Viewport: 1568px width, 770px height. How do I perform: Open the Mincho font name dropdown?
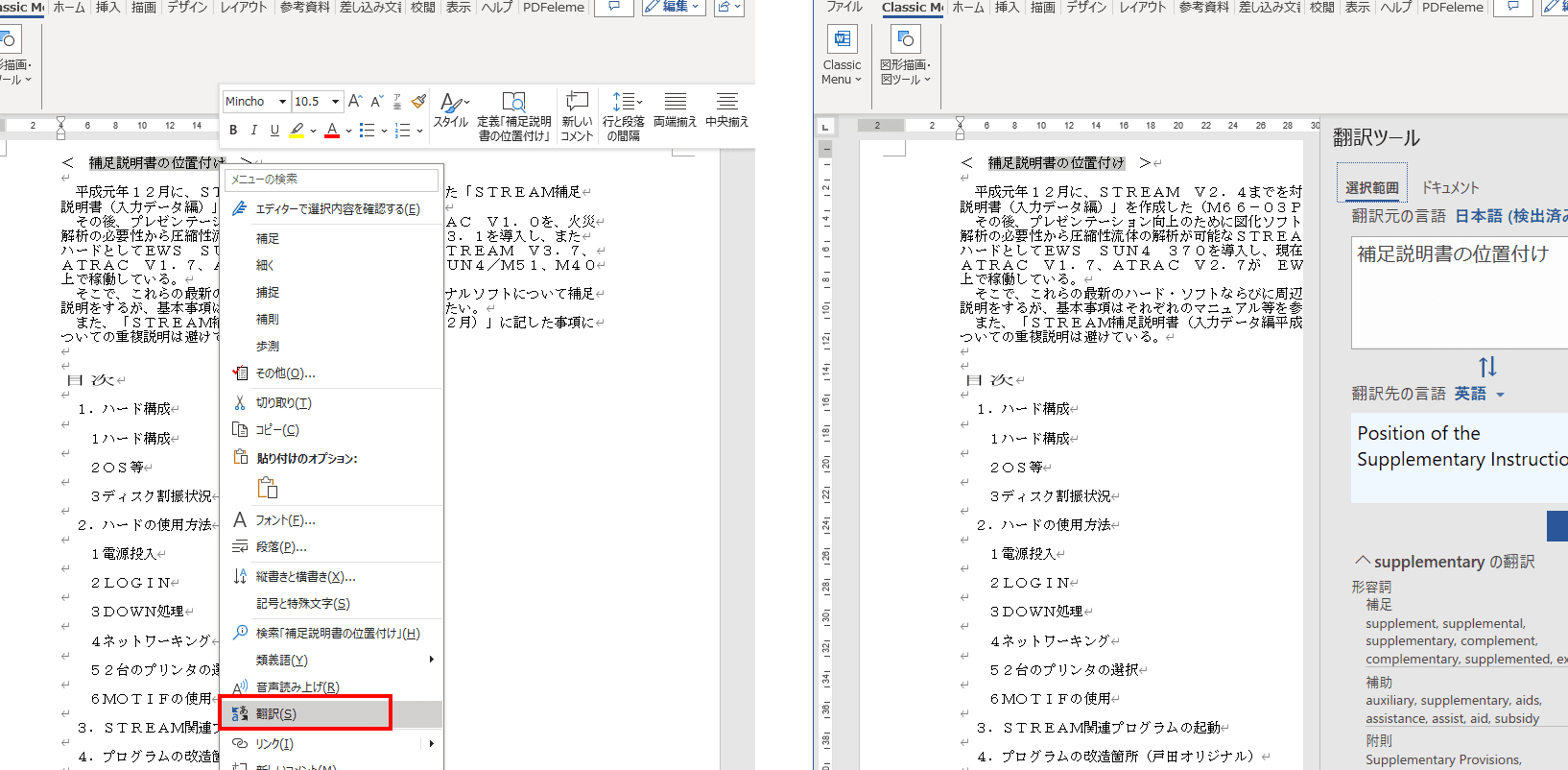coord(282,102)
